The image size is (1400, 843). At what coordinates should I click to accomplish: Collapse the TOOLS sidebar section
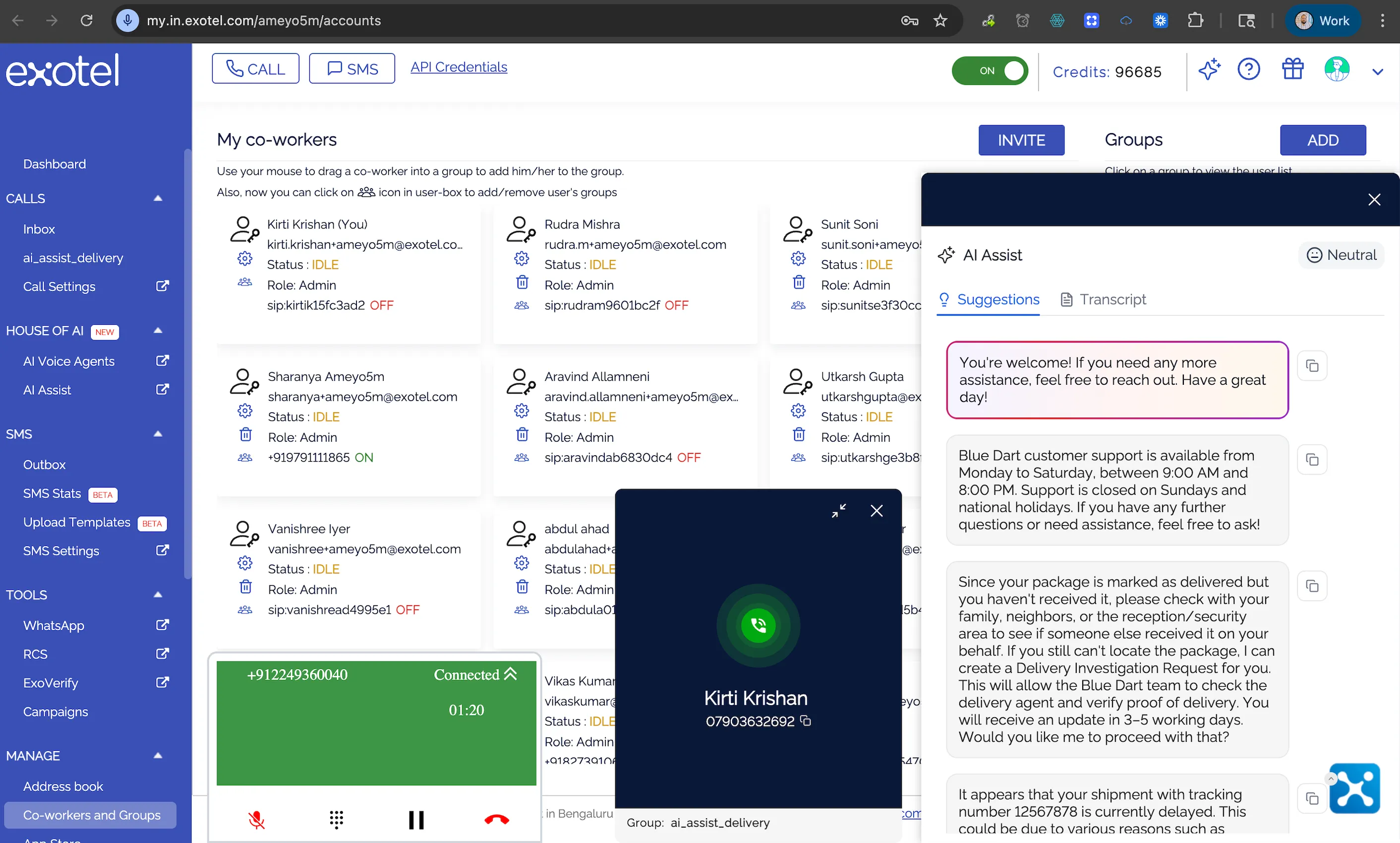point(158,595)
